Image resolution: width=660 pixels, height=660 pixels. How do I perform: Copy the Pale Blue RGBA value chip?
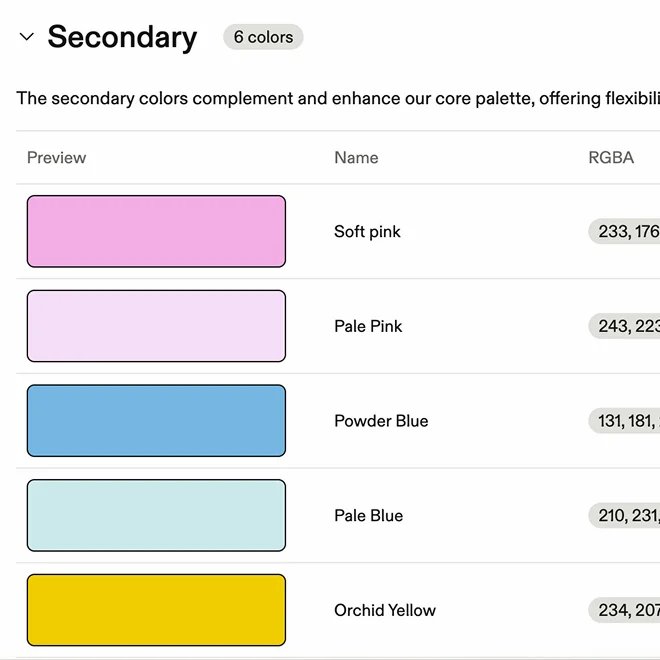click(624, 515)
